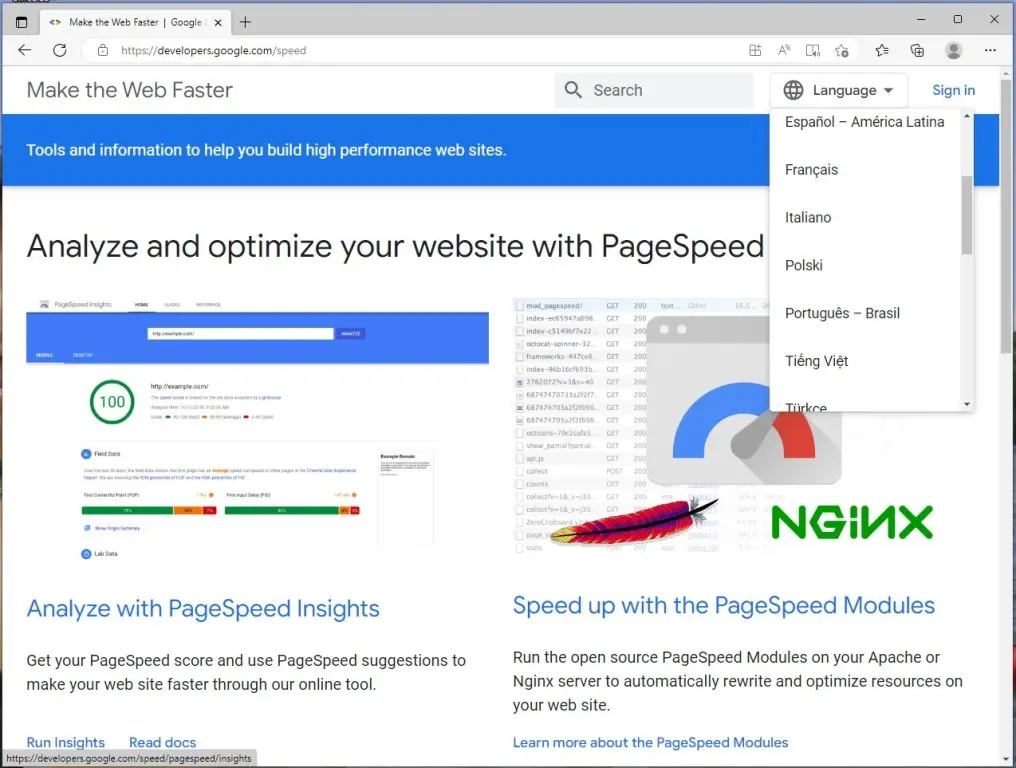Click the language list scroll down arrow
The width and height of the screenshot is (1016, 768).
pos(966,404)
